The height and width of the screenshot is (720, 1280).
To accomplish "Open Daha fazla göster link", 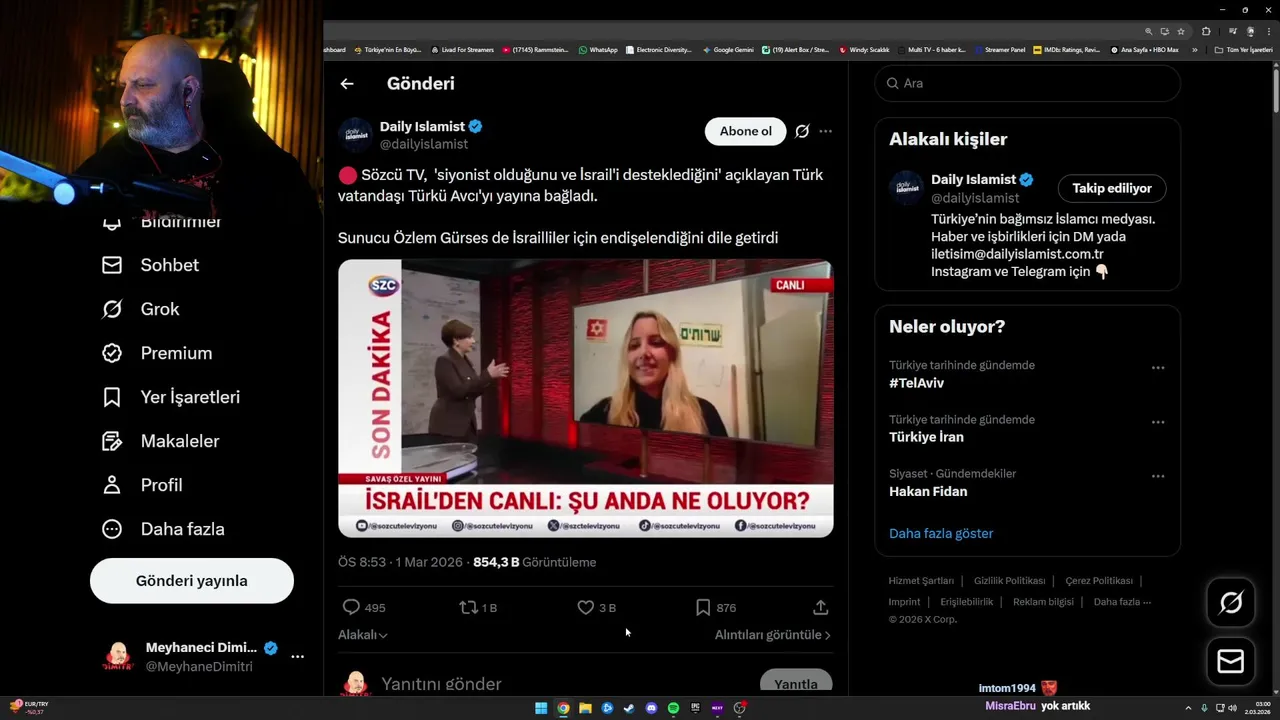I will coord(941,533).
